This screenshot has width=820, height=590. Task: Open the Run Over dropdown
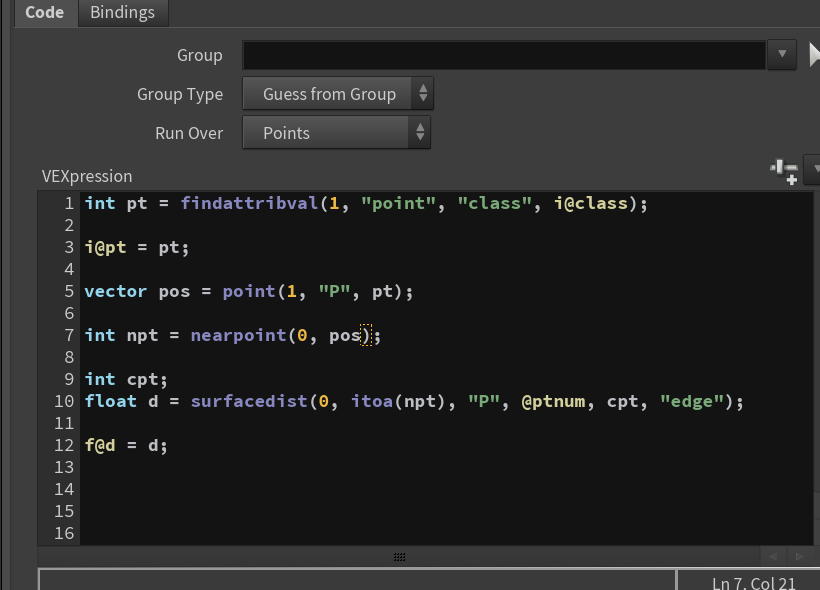[336, 132]
